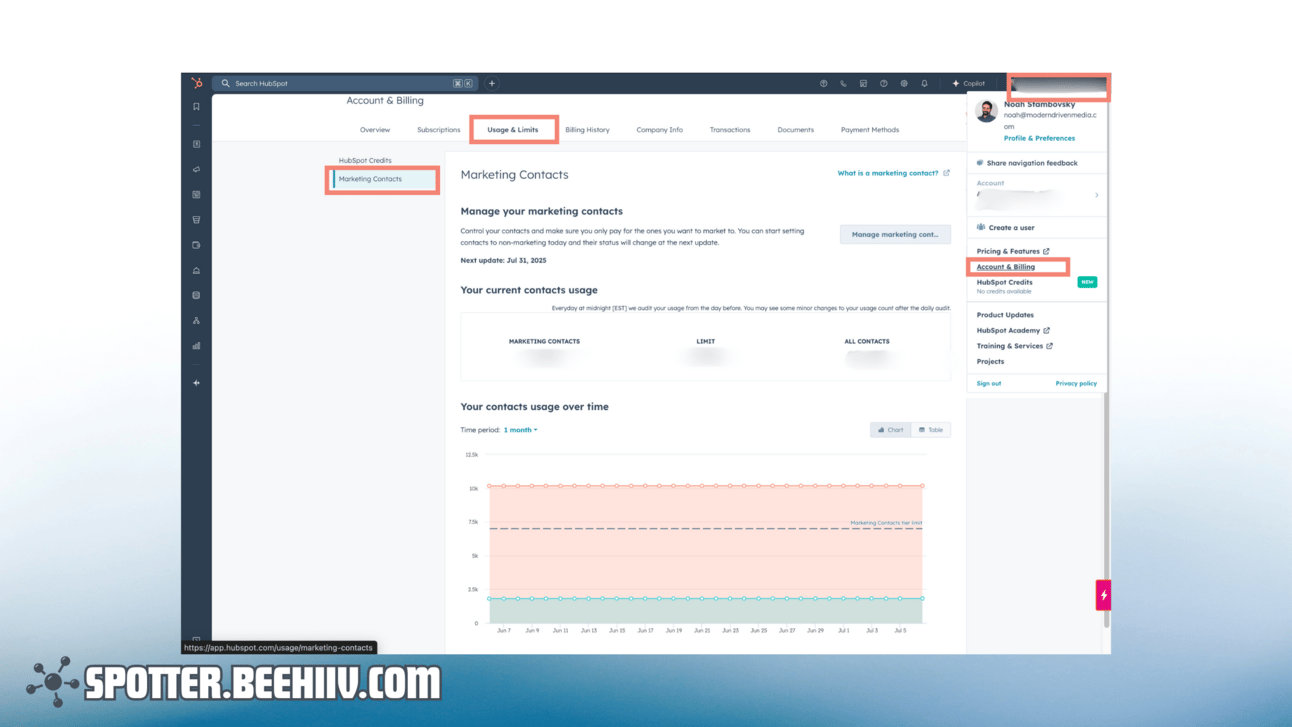Click the 'No credits available' text
Viewport: 1292px width, 727px height.
(1004, 291)
